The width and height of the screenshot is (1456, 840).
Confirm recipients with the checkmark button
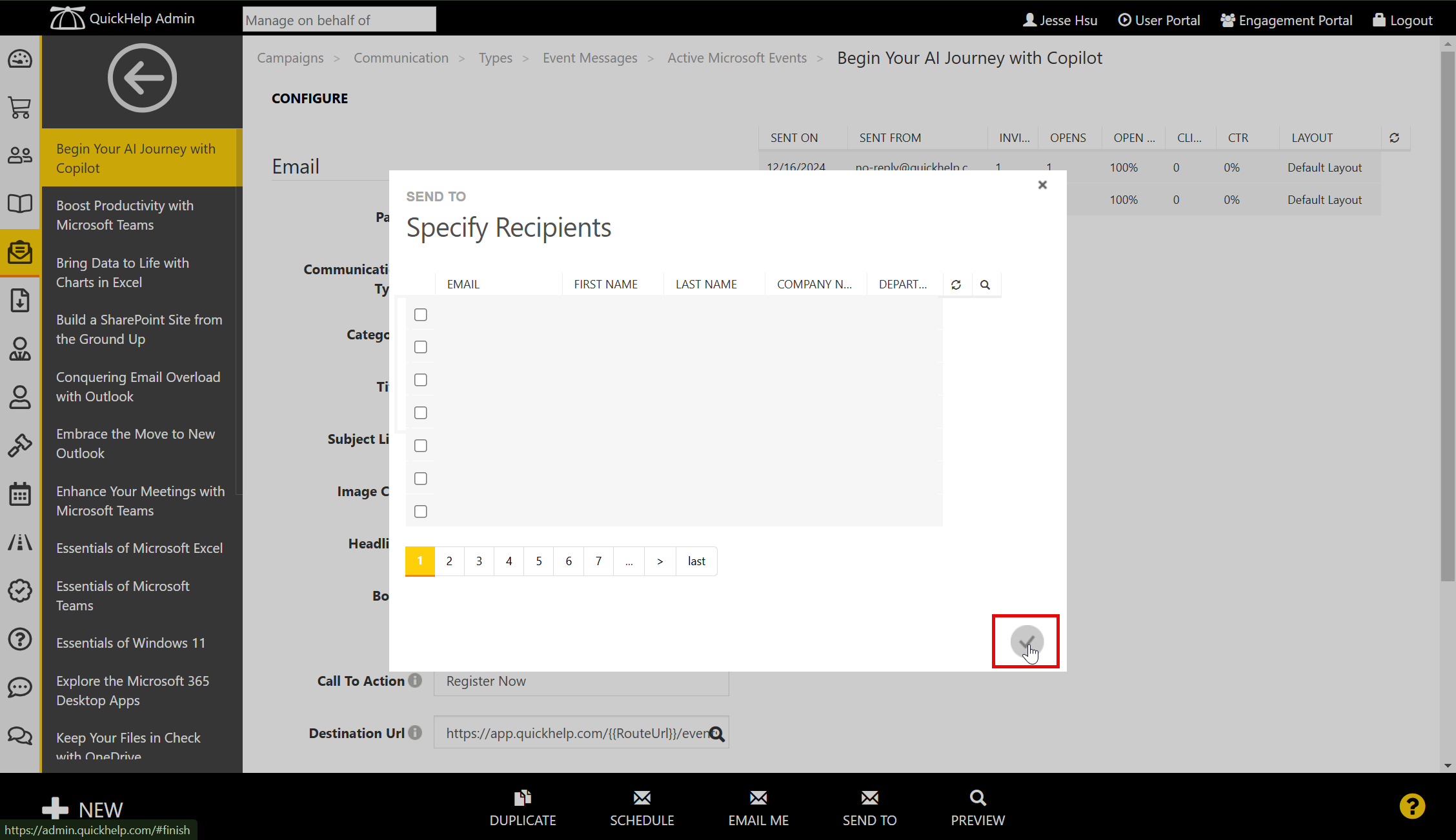coord(1026,641)
